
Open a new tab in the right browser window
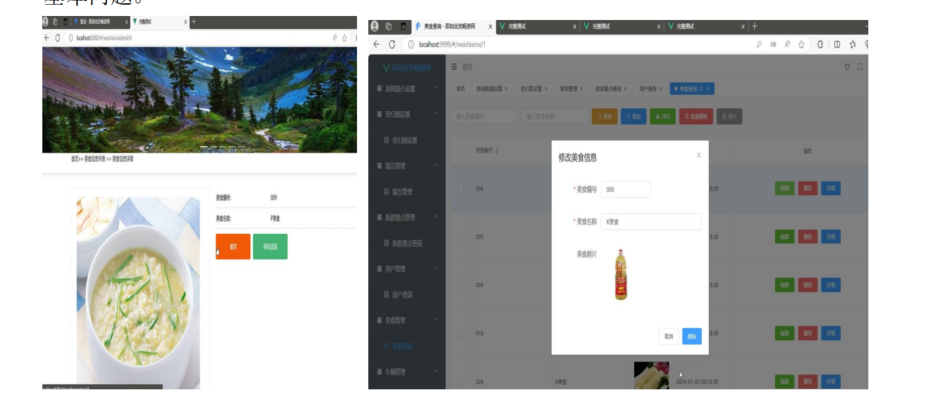pos(755,26)
